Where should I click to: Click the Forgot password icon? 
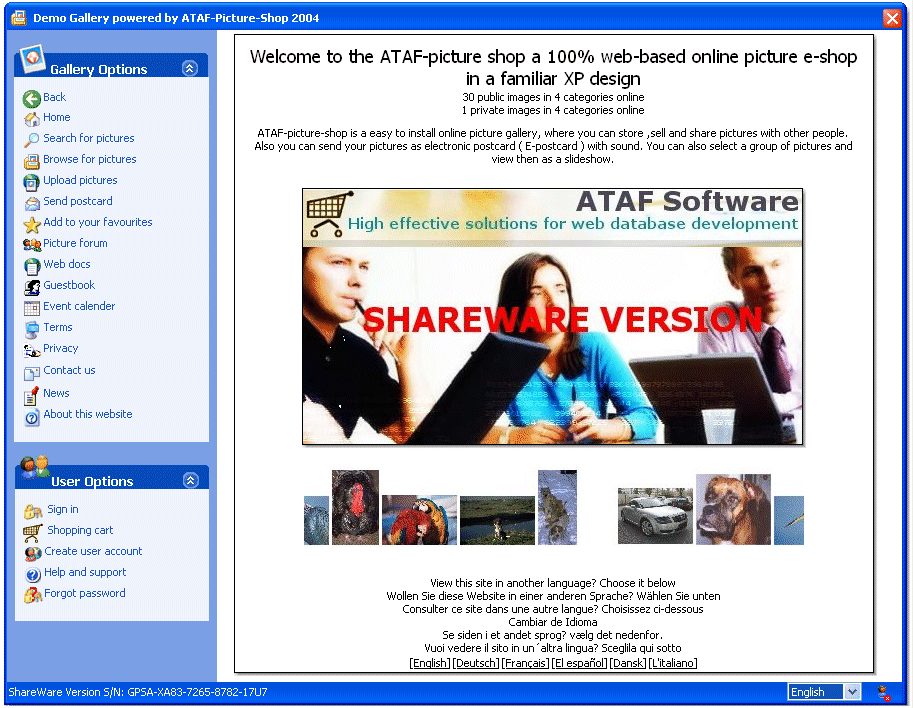click(33, 595)
